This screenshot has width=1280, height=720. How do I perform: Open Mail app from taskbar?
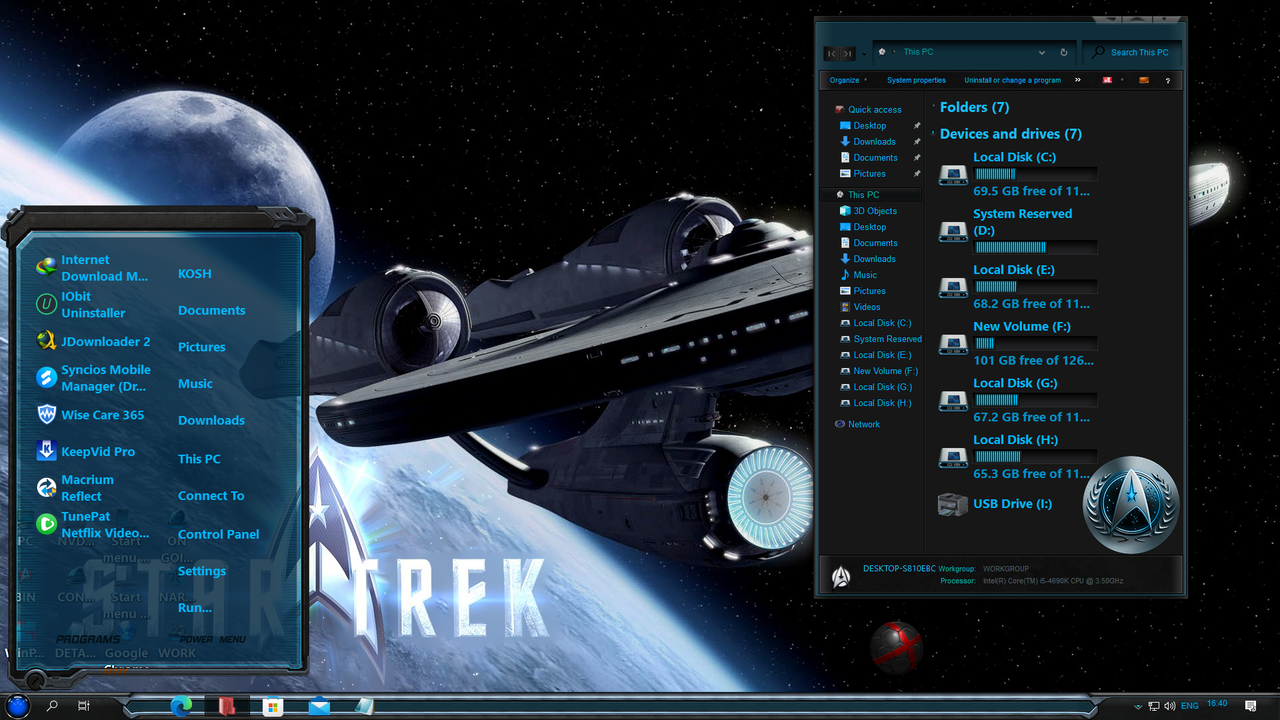(319, 706)
